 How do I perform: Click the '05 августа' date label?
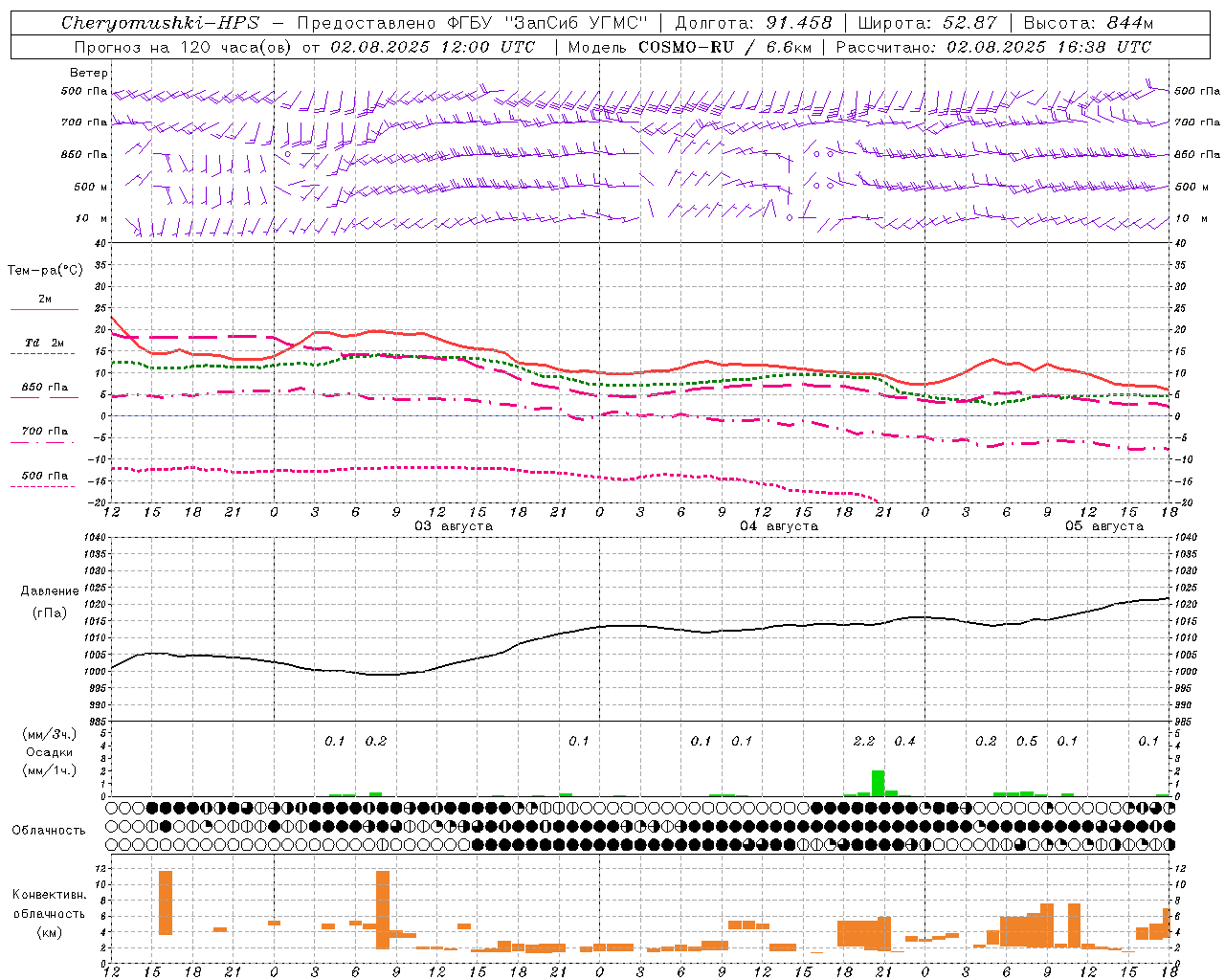[x=1104, y=526]
